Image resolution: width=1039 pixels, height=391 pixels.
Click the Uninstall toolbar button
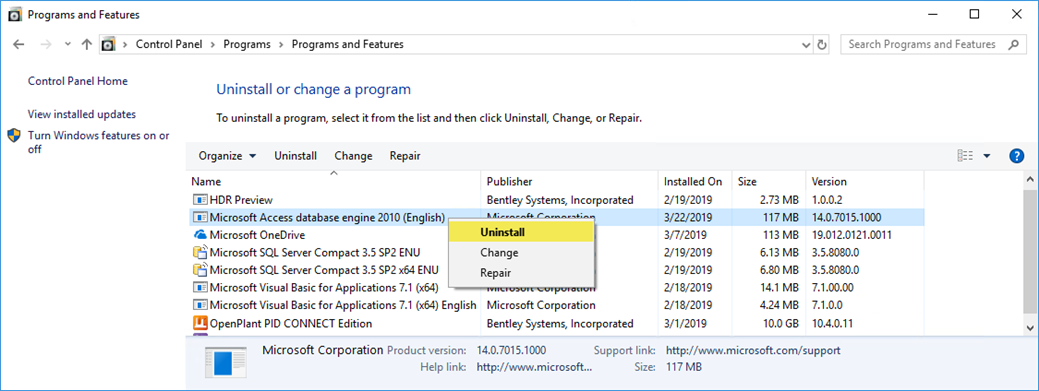tap(296, 156)
